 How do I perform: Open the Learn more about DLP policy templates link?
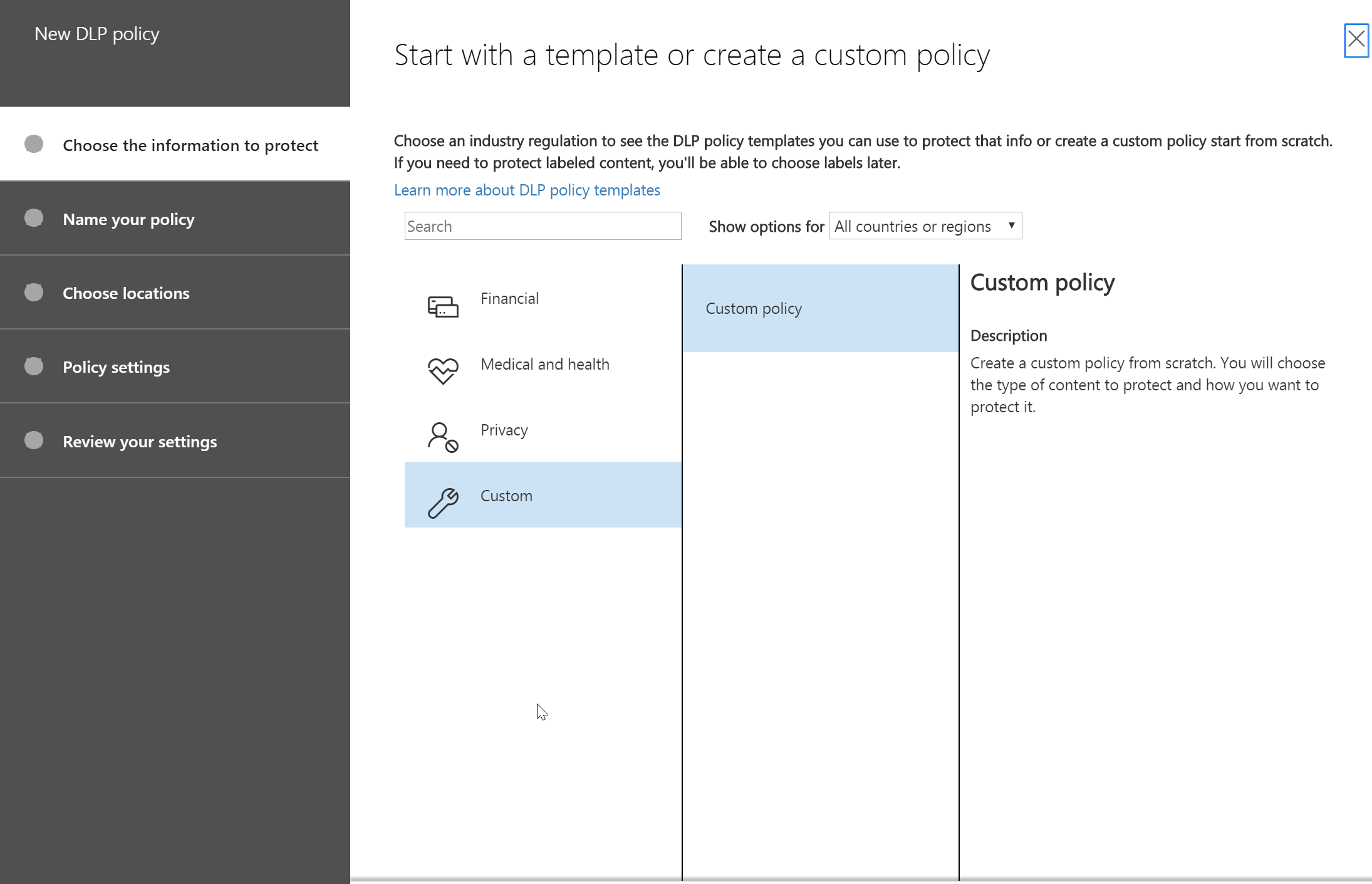[x=526, y=190]
